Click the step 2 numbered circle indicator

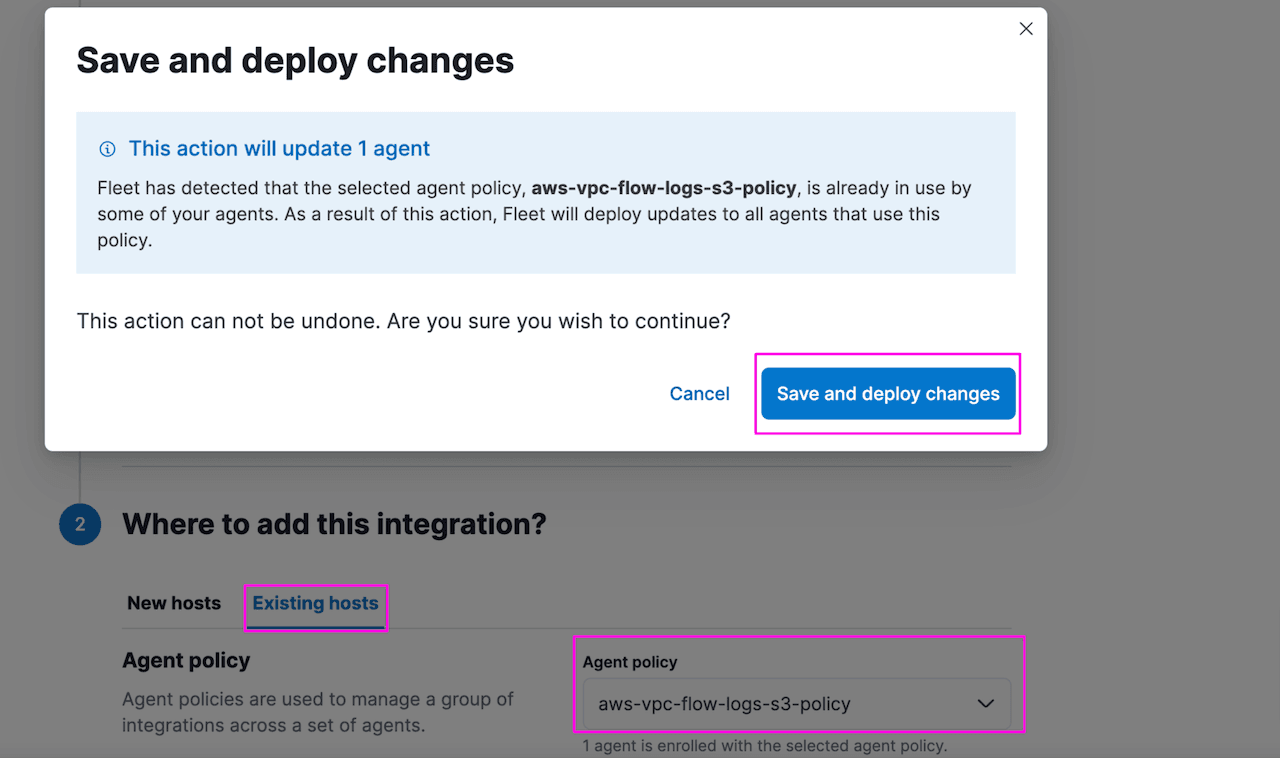click(x=80, y=524)
